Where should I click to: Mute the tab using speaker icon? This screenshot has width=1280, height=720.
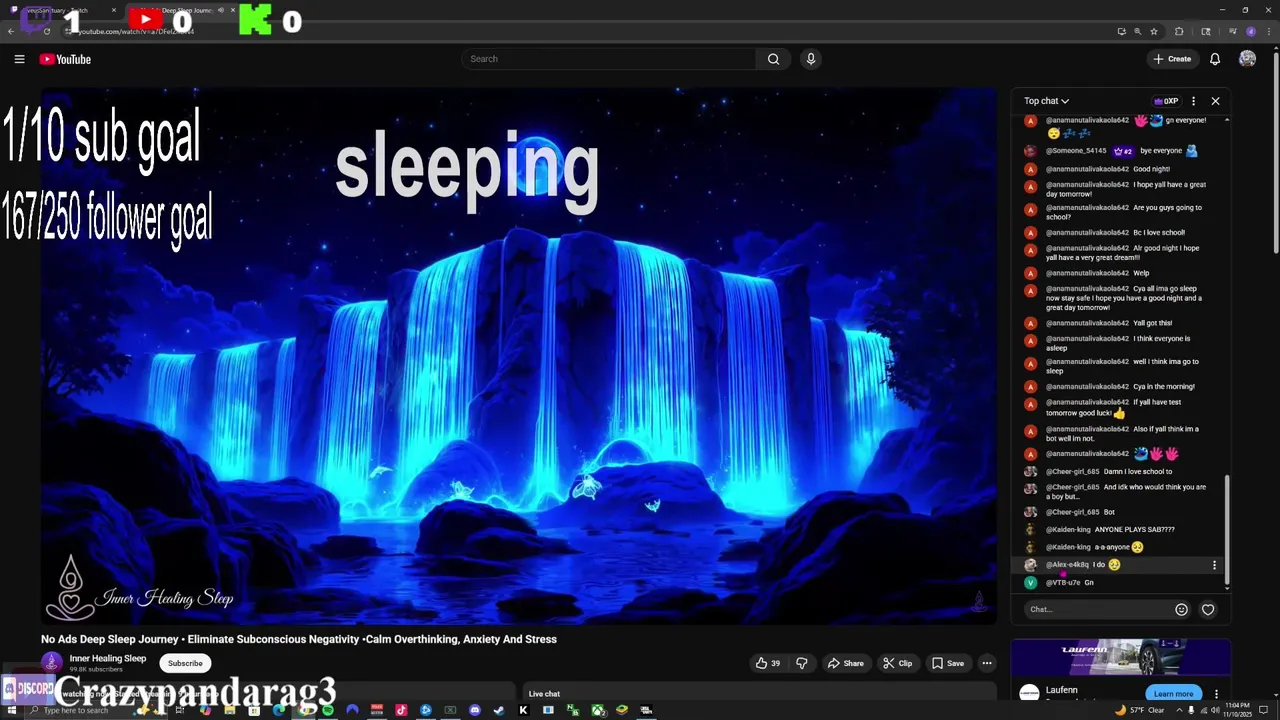tap(219, 10)
